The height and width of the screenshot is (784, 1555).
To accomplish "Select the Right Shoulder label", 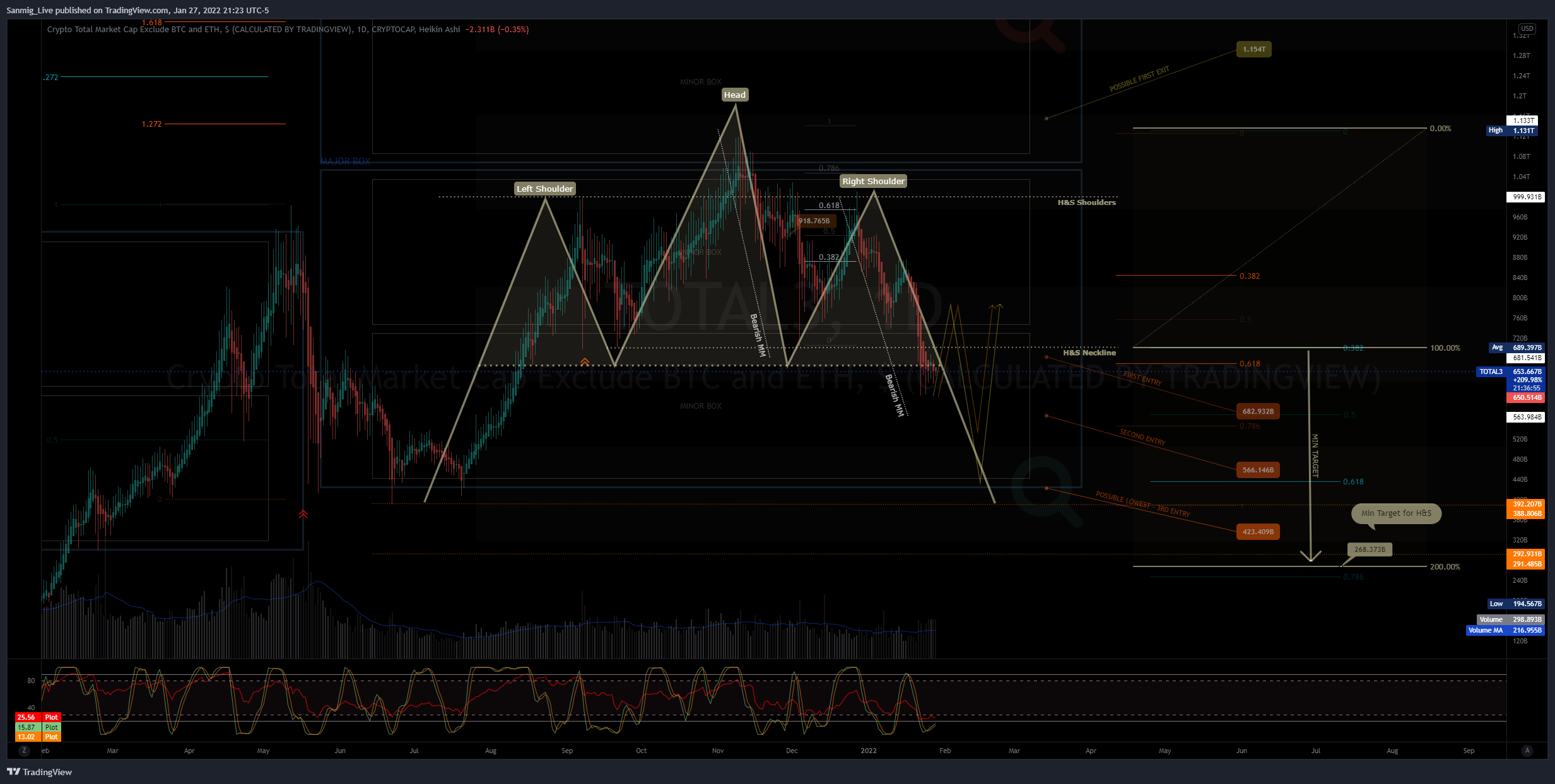I will click(x=874, y=181).
